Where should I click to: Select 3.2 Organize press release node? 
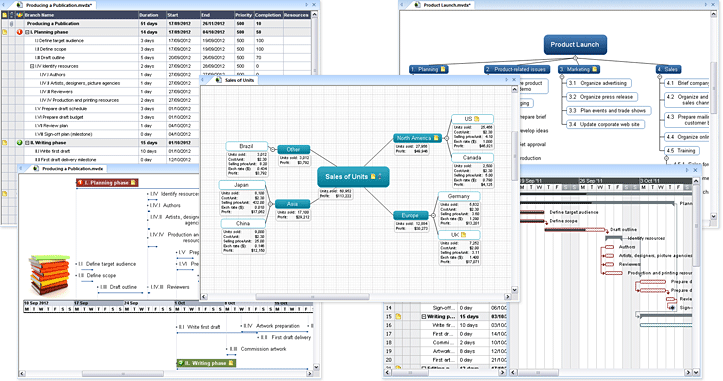tap(602, 97)
